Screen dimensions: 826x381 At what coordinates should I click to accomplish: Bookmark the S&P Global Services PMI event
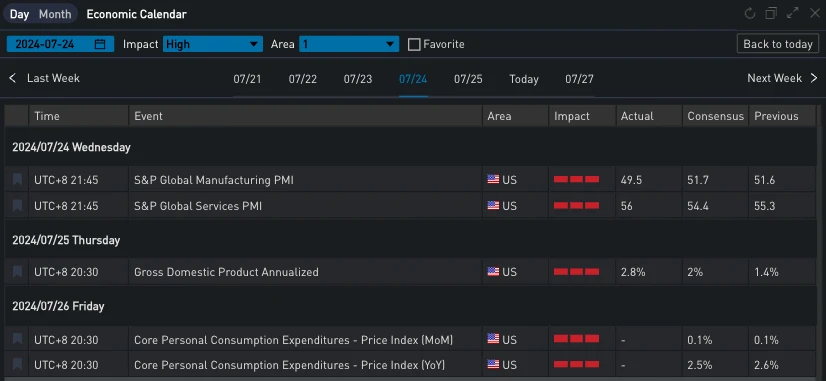[x=17, y=206]
